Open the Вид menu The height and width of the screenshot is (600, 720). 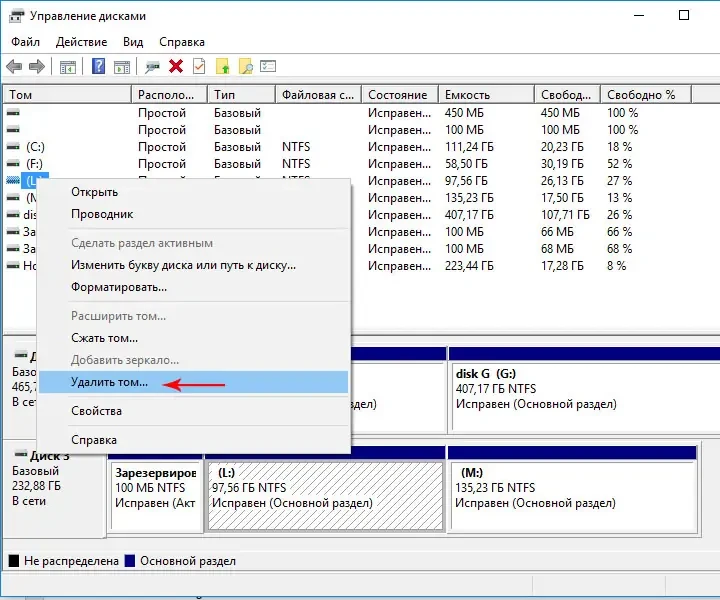(133, 42)
